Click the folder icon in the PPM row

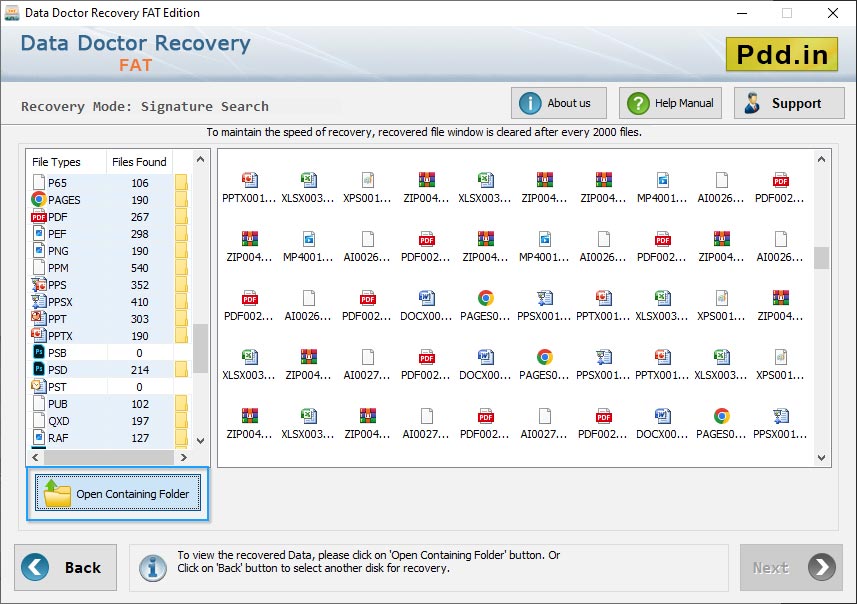point(181,267)
